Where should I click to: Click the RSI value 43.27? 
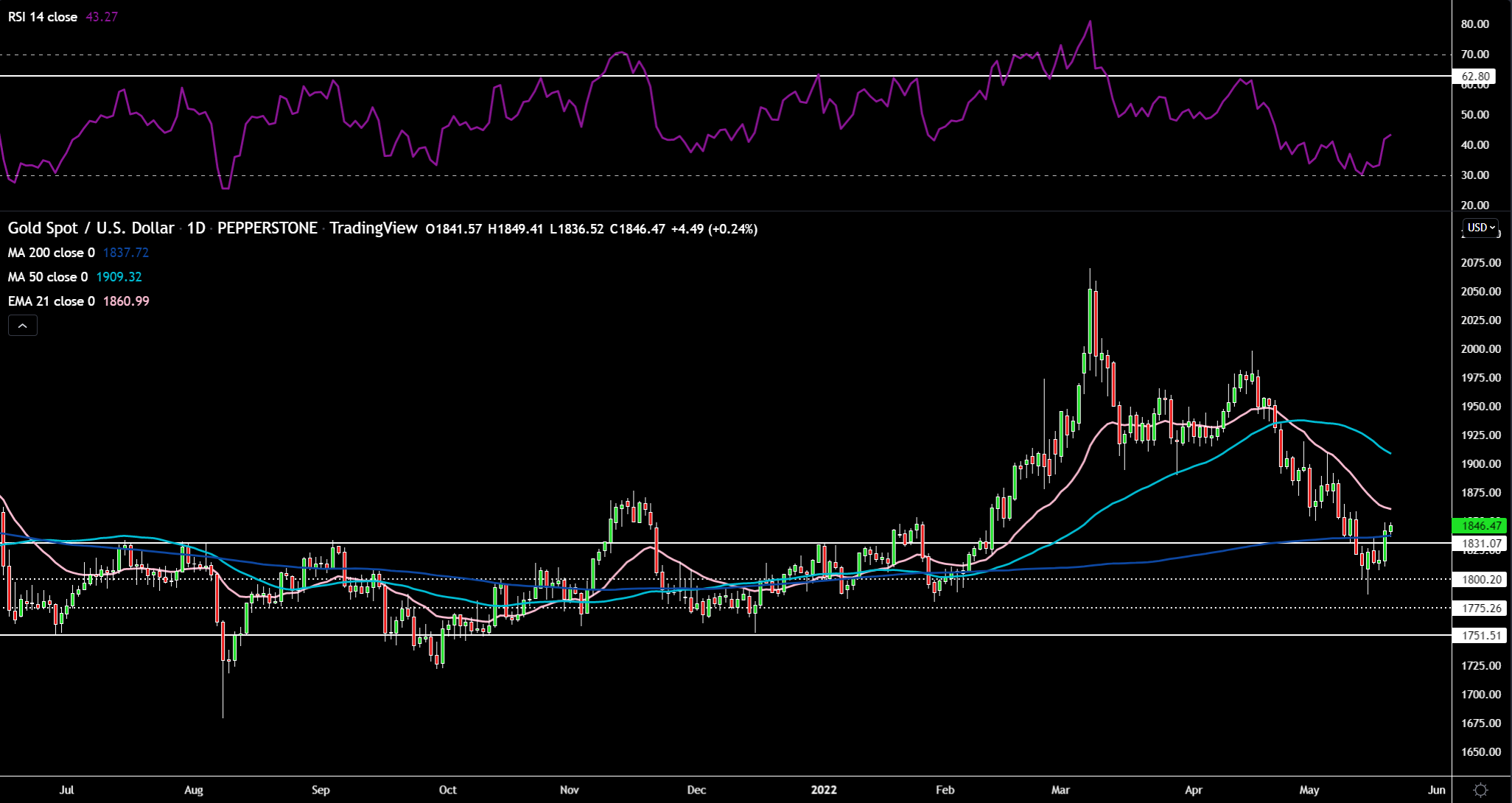[102, 17]
